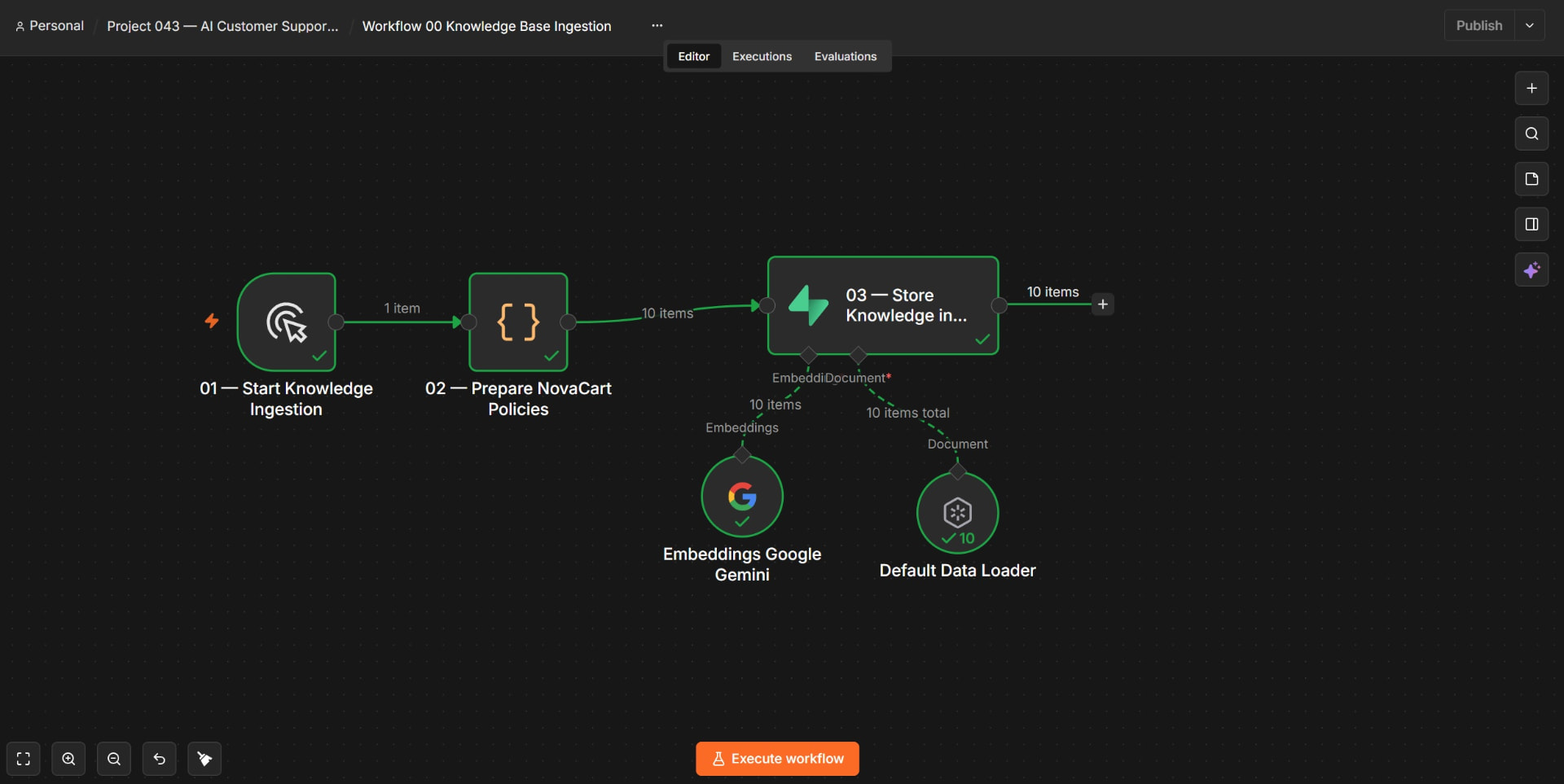
Task: Zoom in on the canvas
Action: 68,759
